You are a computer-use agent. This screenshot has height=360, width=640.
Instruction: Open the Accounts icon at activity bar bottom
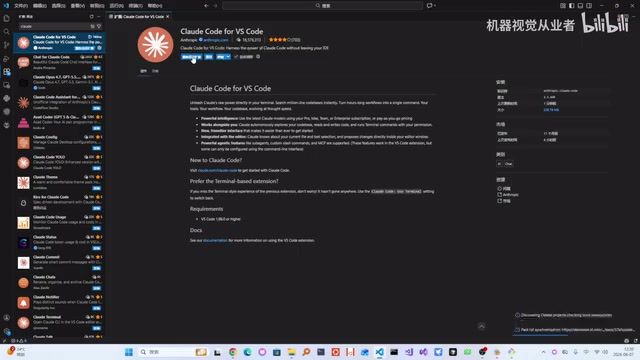[7, 318]
